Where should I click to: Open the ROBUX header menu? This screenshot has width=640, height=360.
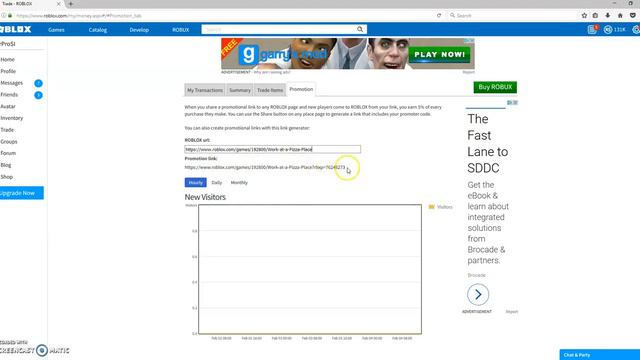click(180, 30)
